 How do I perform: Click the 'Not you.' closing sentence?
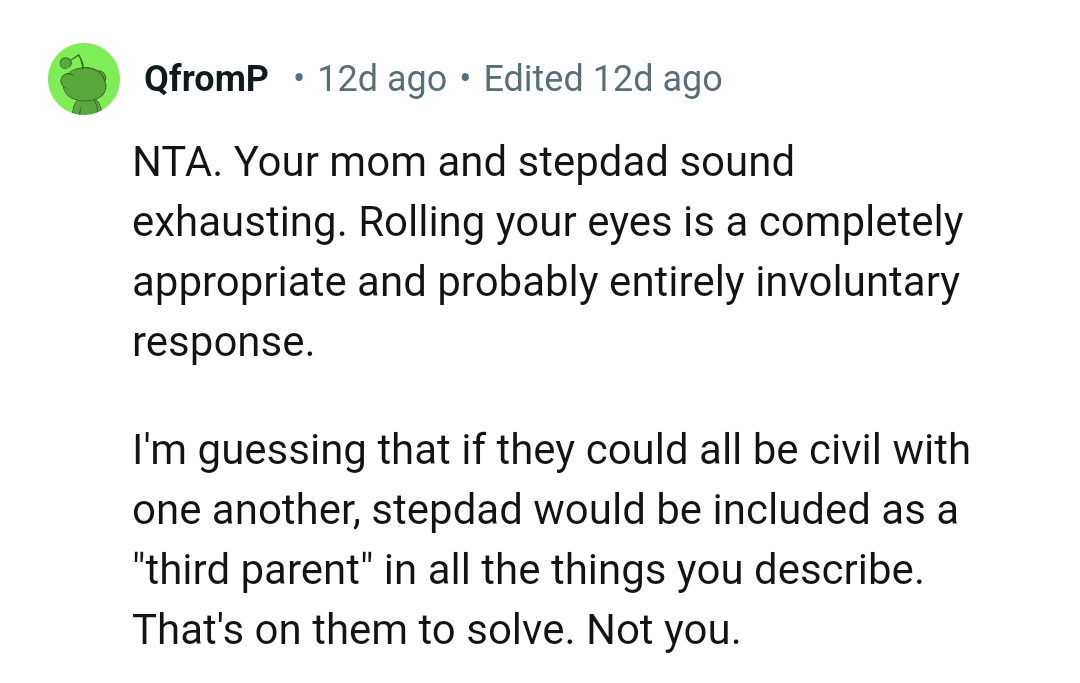[663, 630]
